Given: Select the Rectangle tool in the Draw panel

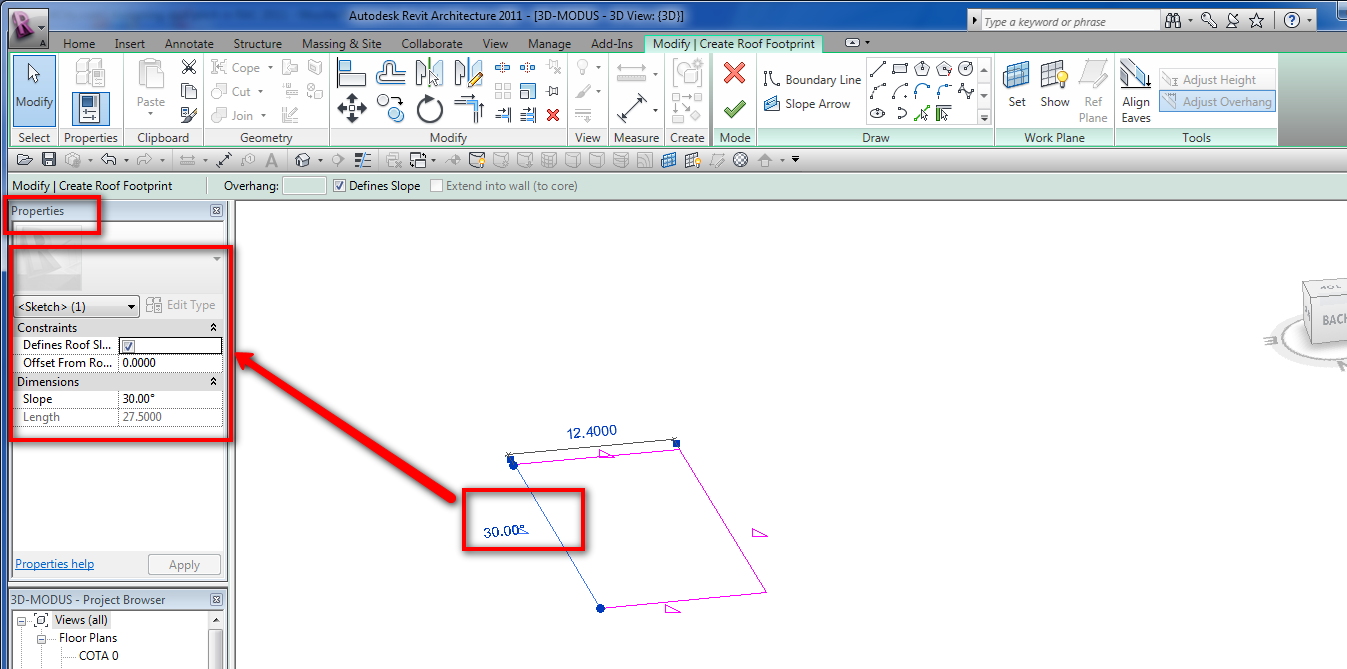Looking at the screenshot, I should tap(900, 68).
